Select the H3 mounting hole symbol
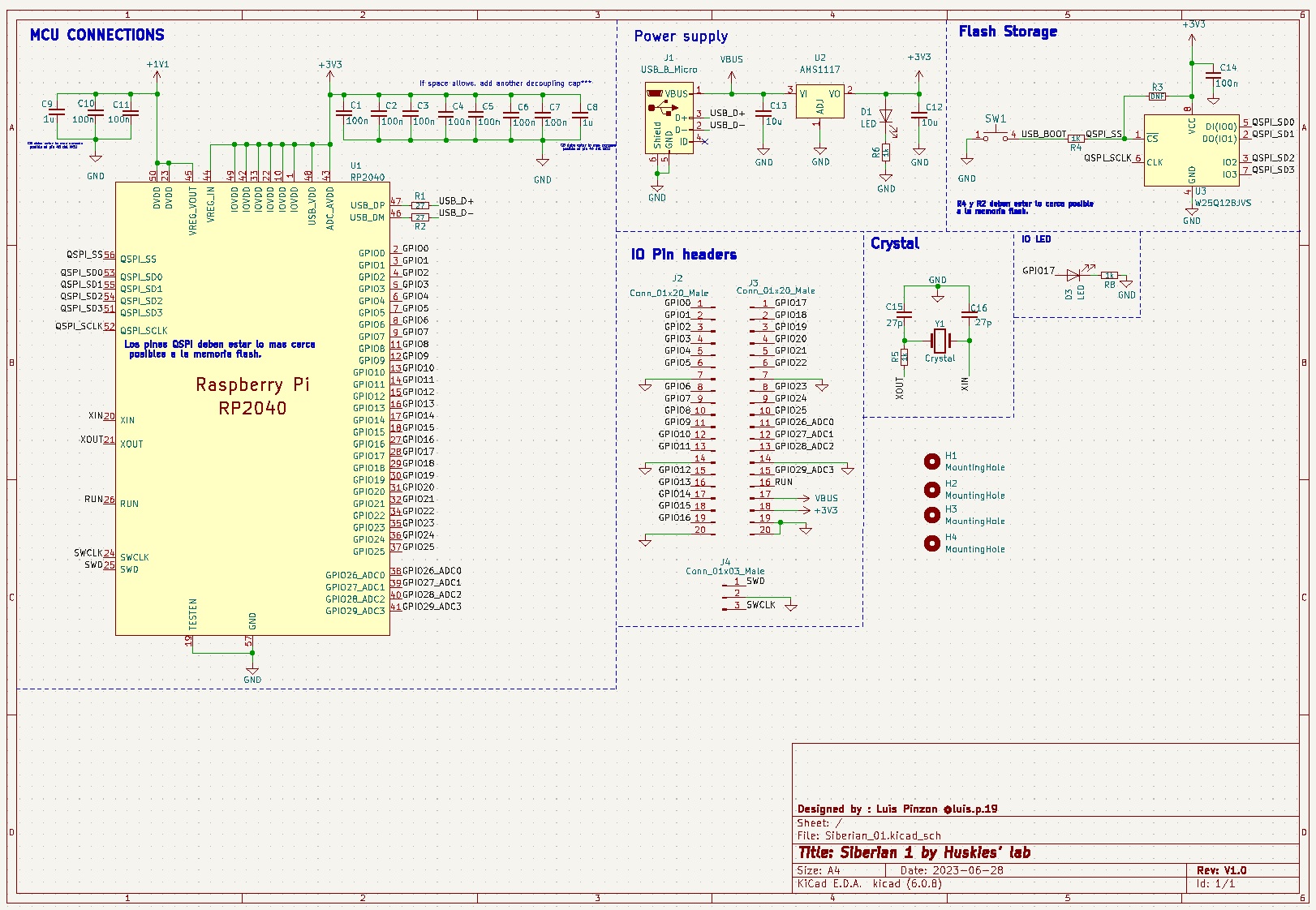 [932, 515]
